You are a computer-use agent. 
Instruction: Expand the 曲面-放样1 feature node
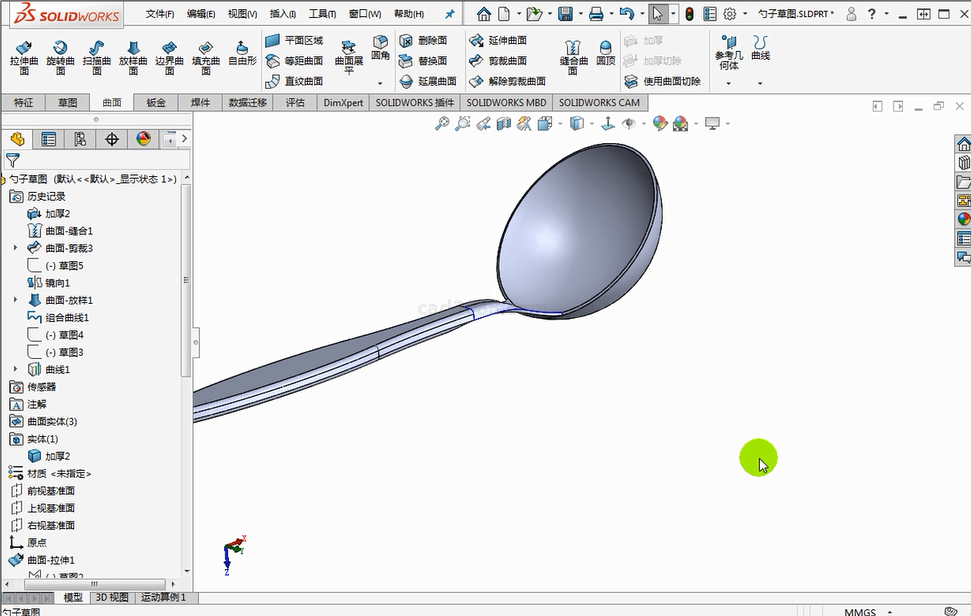coord(15,300)
